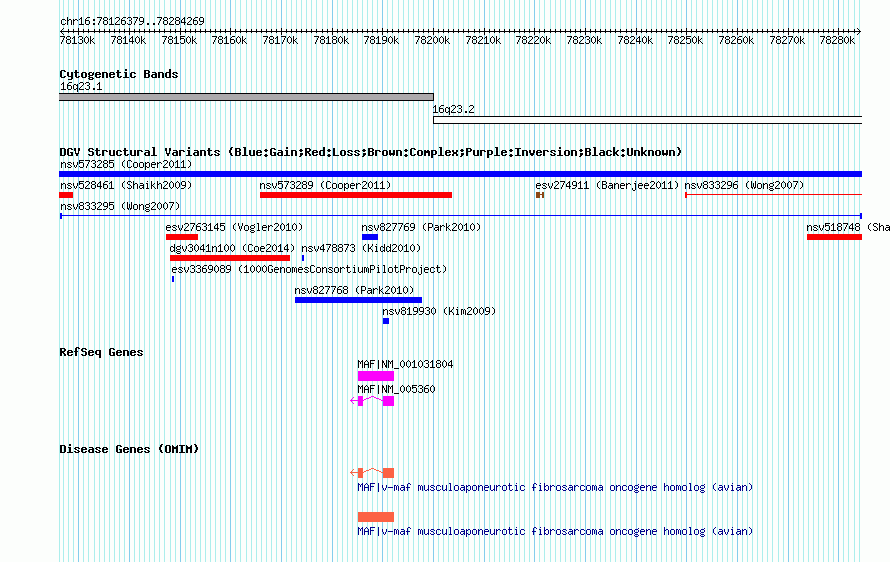This screenshot has height=562, width=890.
Task: Click the Cytogenetic Bands track title
Action: point(119,74)
